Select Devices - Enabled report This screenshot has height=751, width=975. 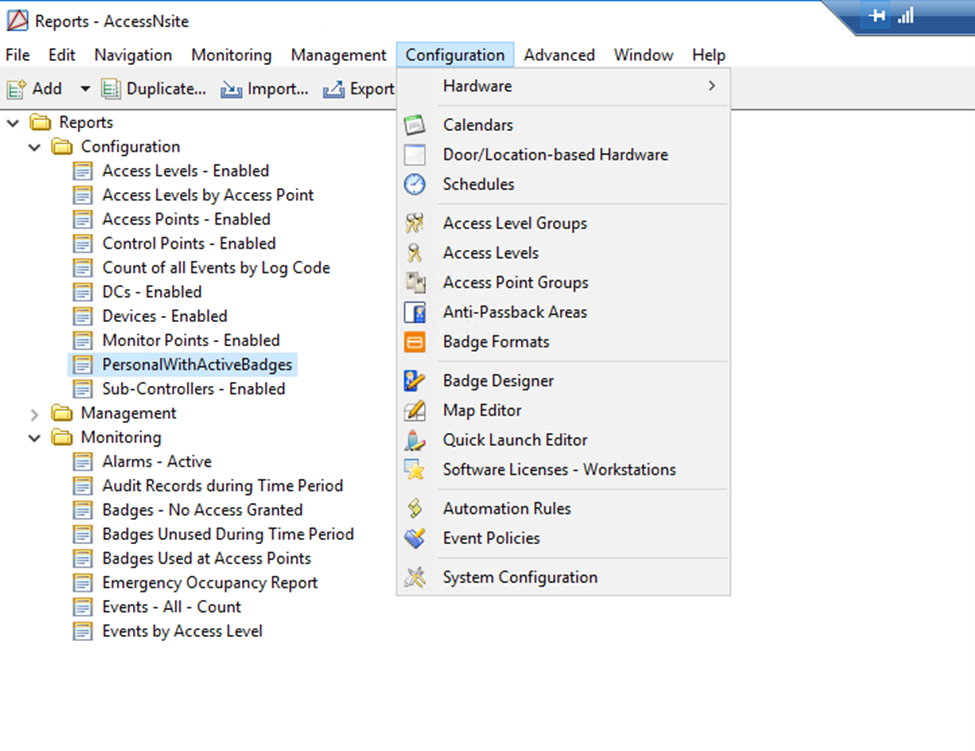tap(165, 316)
